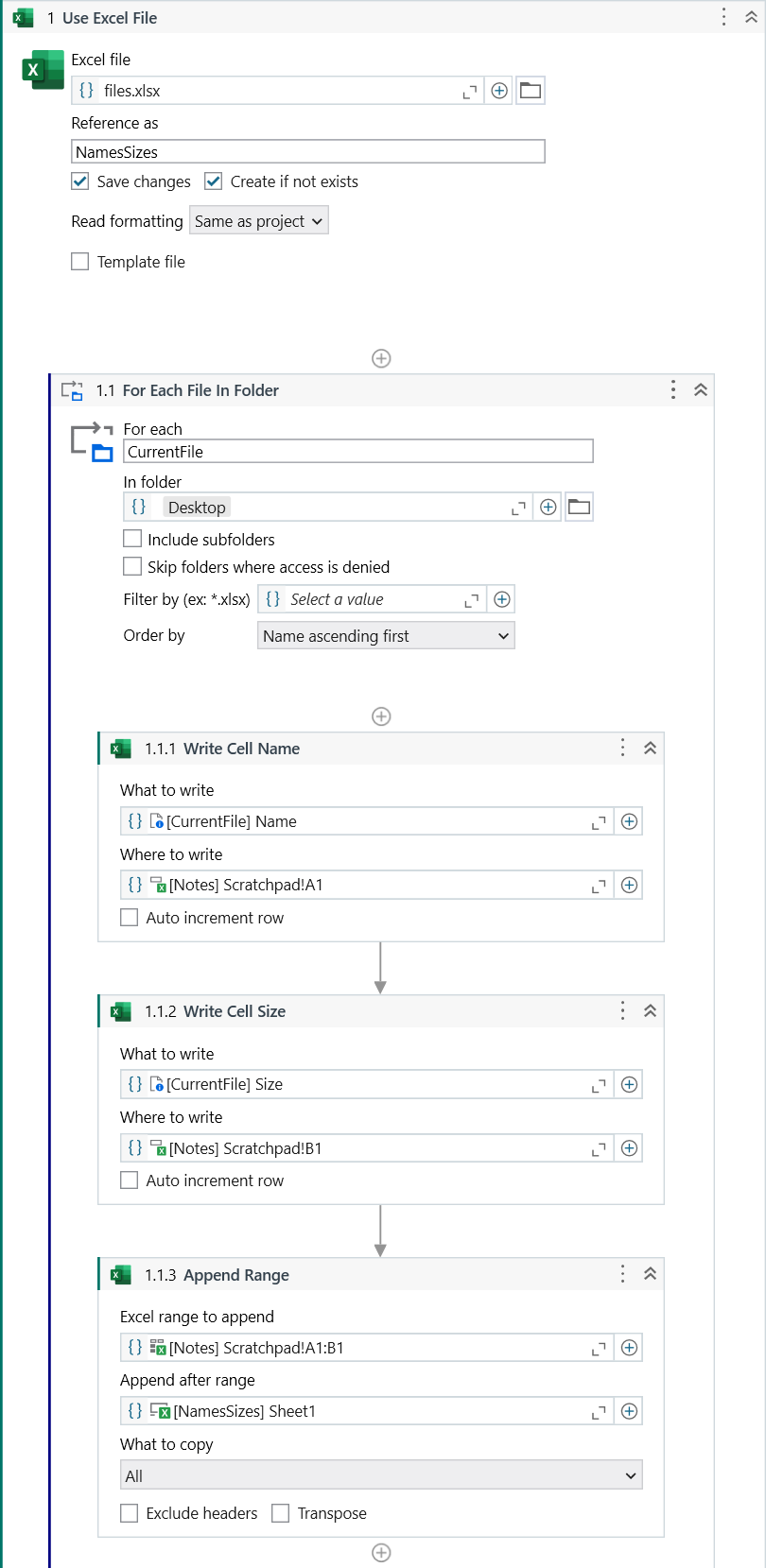
Task: Expand the [CurrentFile] Name editor
Action: (598, 822)
